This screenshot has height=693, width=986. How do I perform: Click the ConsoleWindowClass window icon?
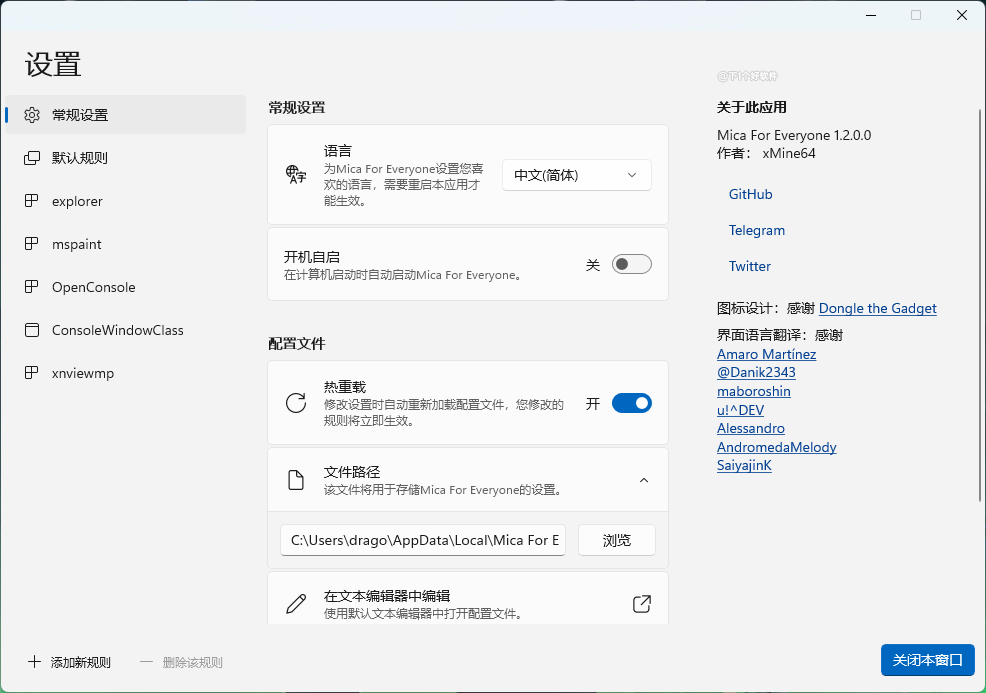tap(32, 330)
